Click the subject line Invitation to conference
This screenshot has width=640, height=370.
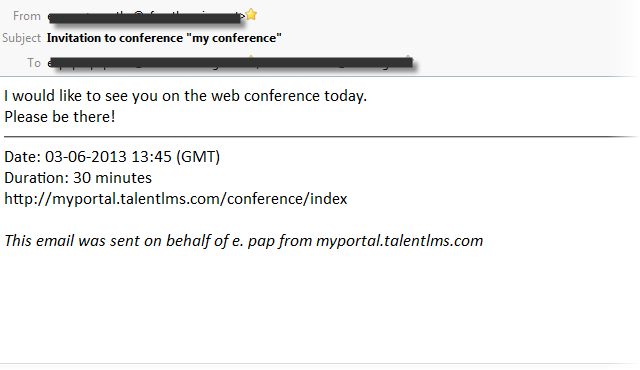point(164,38)
